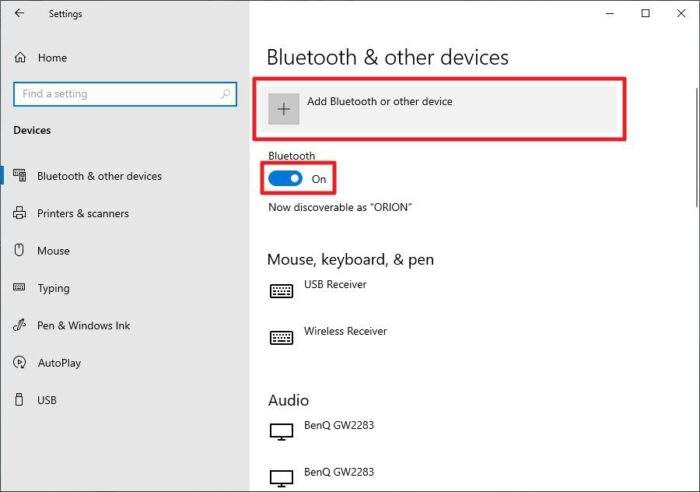The width and height of the screenshot is (700, 492).
Task: Select the Mouse icon in sidebar
Action: pos(19,250)
